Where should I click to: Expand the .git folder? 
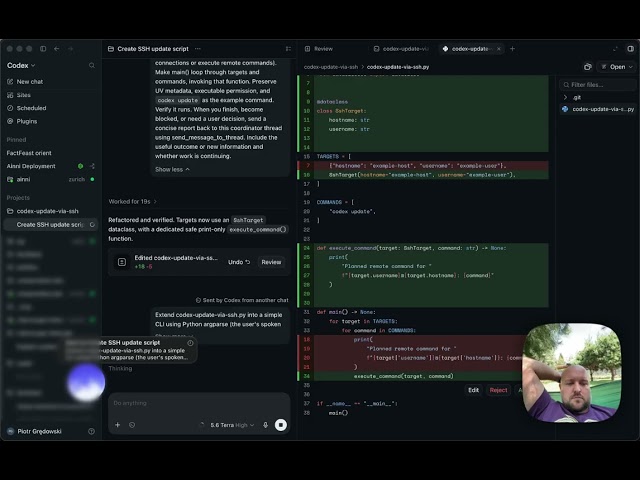pyautogui.click(x=572, y=98)
